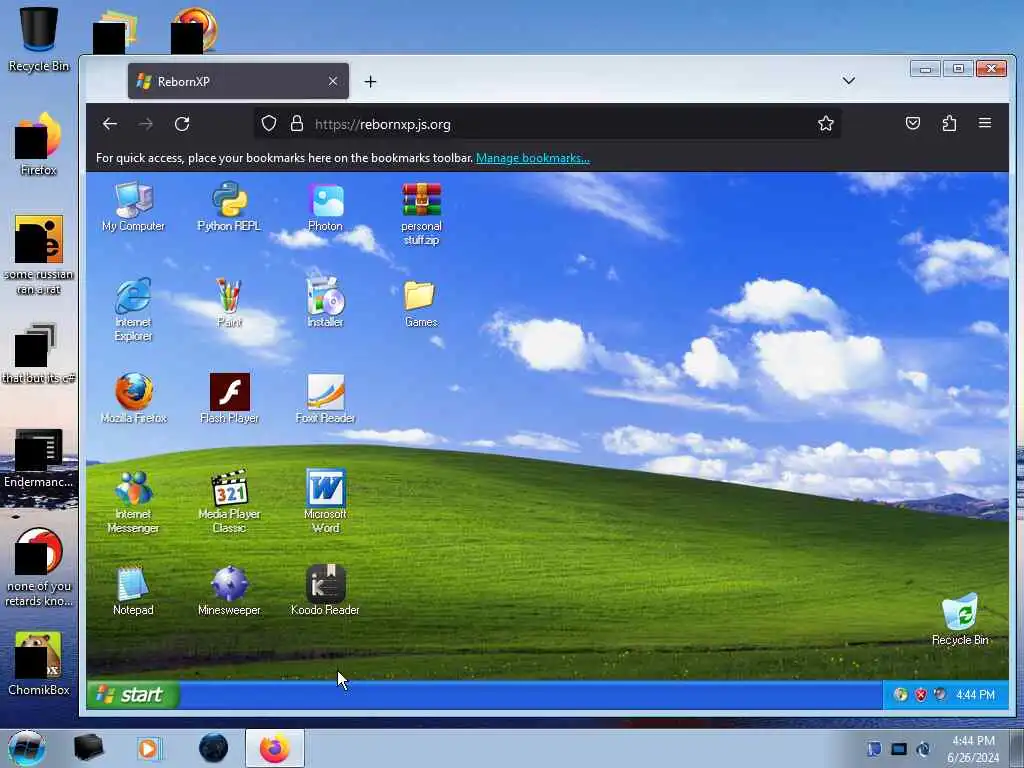The height and width of the screenshot is (768, 1024).
Task: Open media player taskbar icon
Action: pyautogui.click(x=149, y=748)
